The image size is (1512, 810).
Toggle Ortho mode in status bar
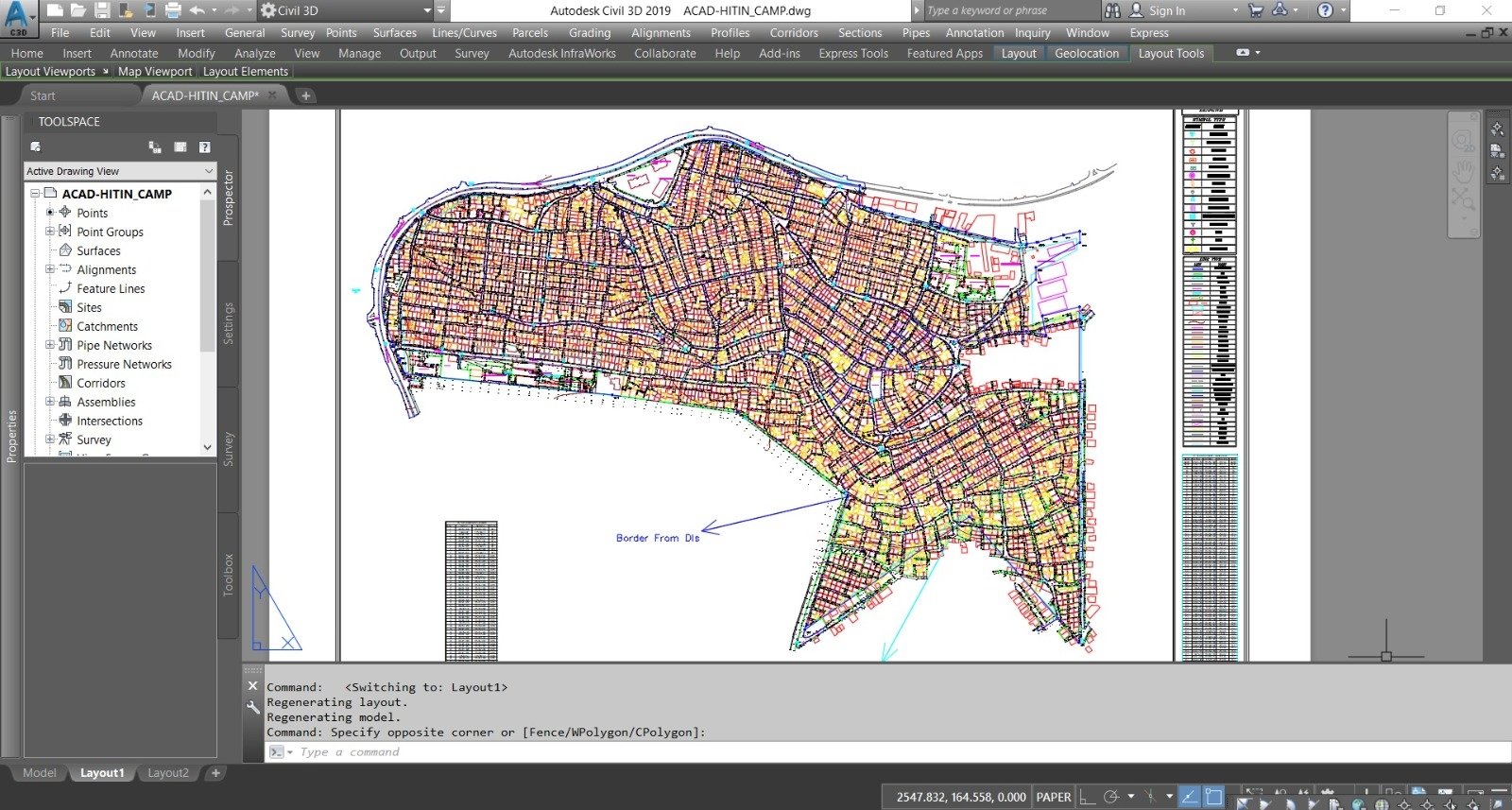point(1088,797)
